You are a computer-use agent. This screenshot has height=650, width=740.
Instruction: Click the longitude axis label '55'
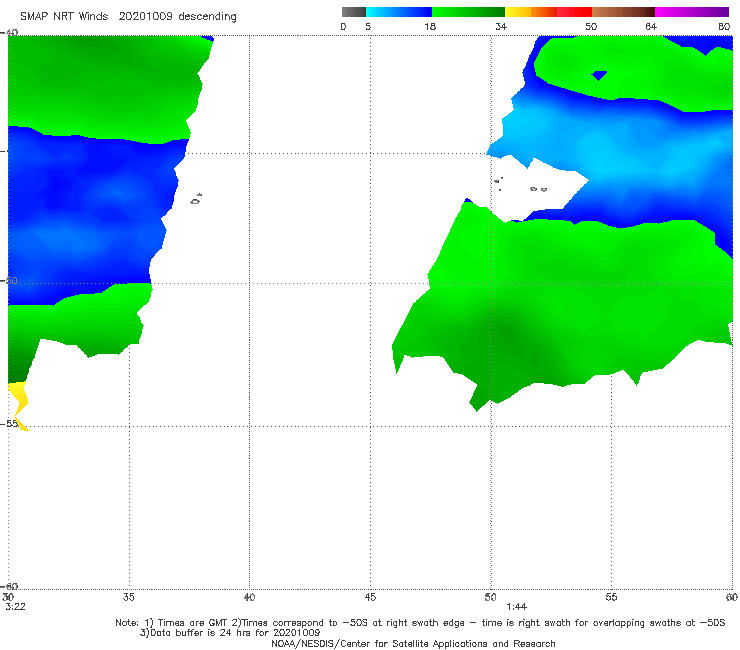[611, 597]
